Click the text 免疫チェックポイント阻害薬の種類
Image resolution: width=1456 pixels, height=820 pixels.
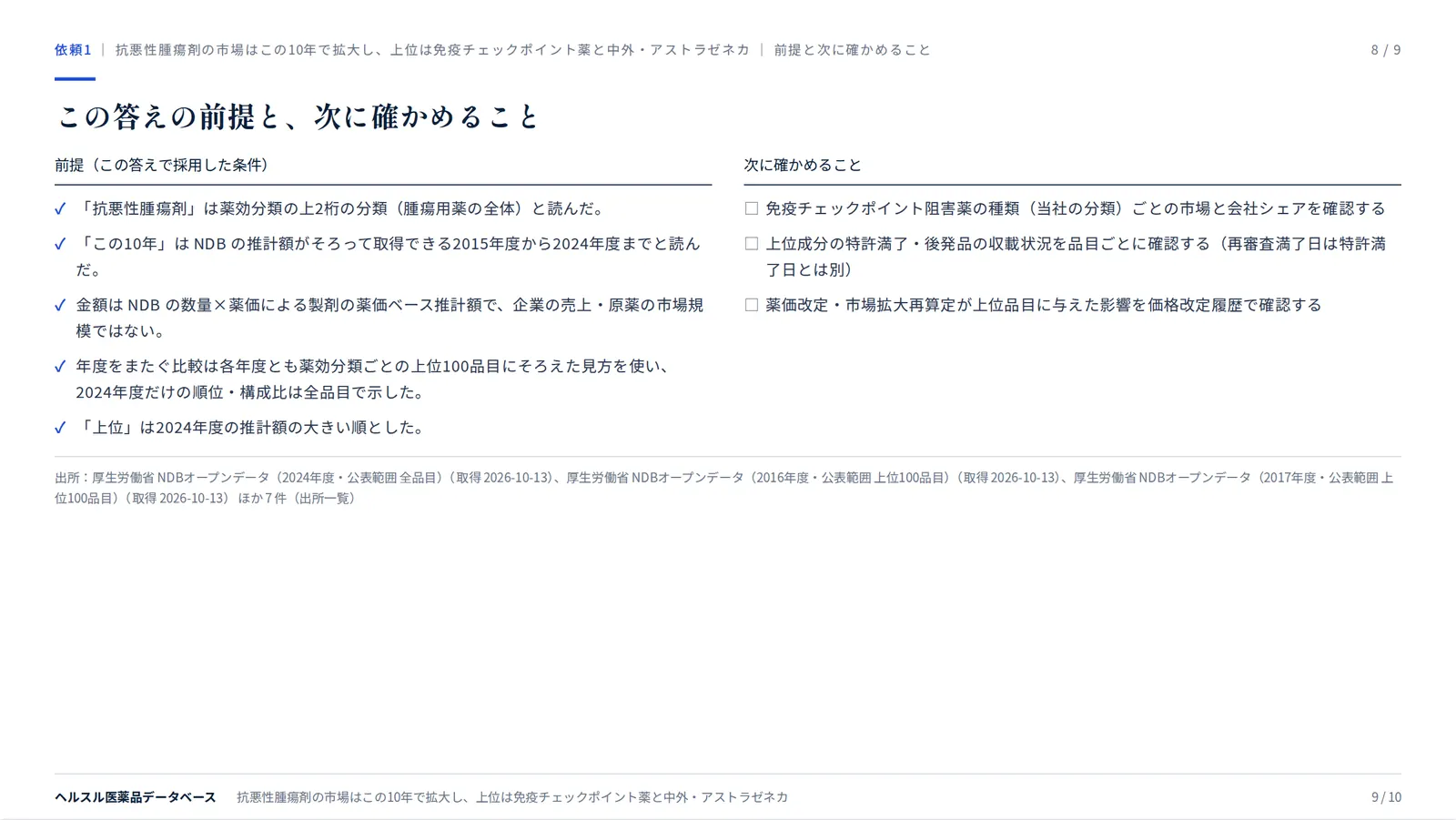click(1076, 208)
